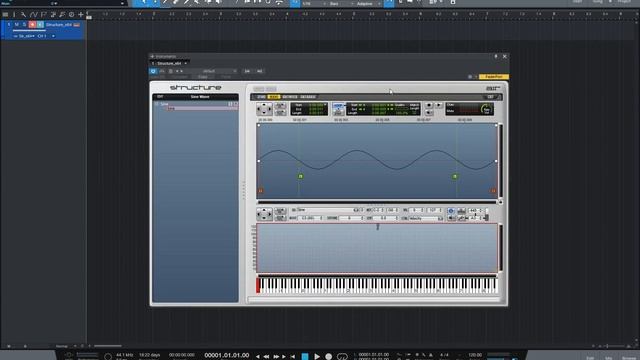Open the Ch 1 MIDI channel dropdown

[x=46, y=36]
